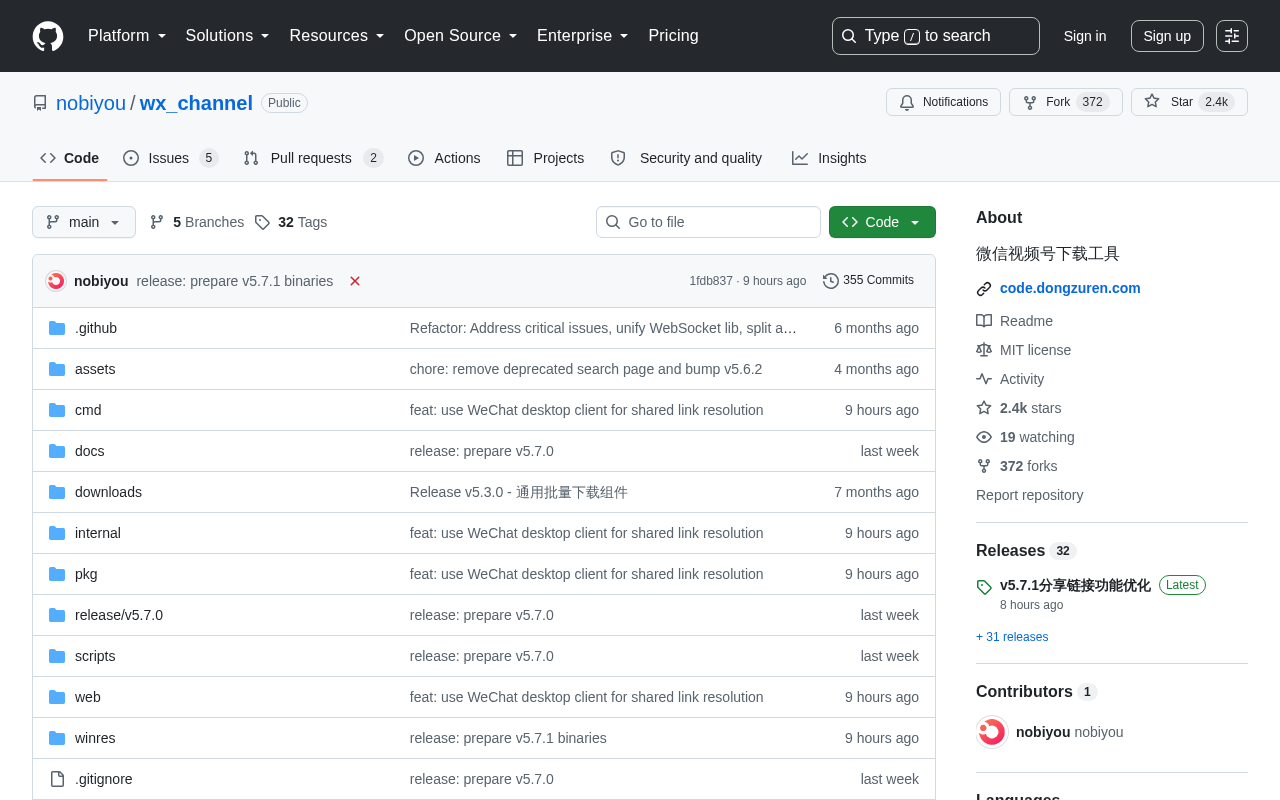Viewport: 1280px width, 800px height.
Task: Click the .github folder icon
Action: point(57,328)
